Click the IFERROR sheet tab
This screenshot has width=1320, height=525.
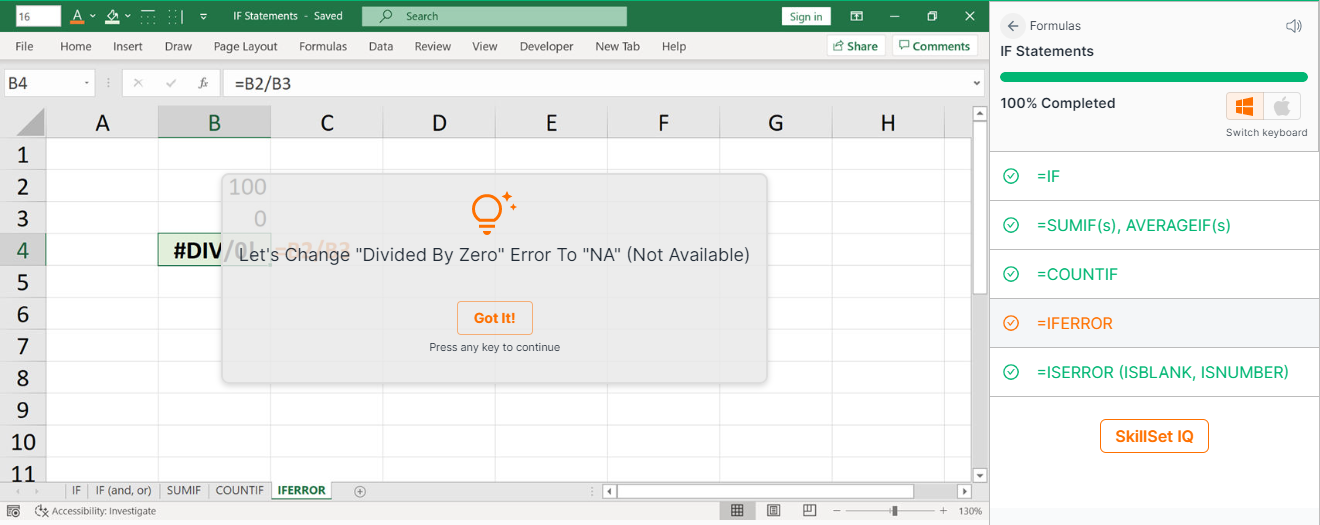[301, 491]
